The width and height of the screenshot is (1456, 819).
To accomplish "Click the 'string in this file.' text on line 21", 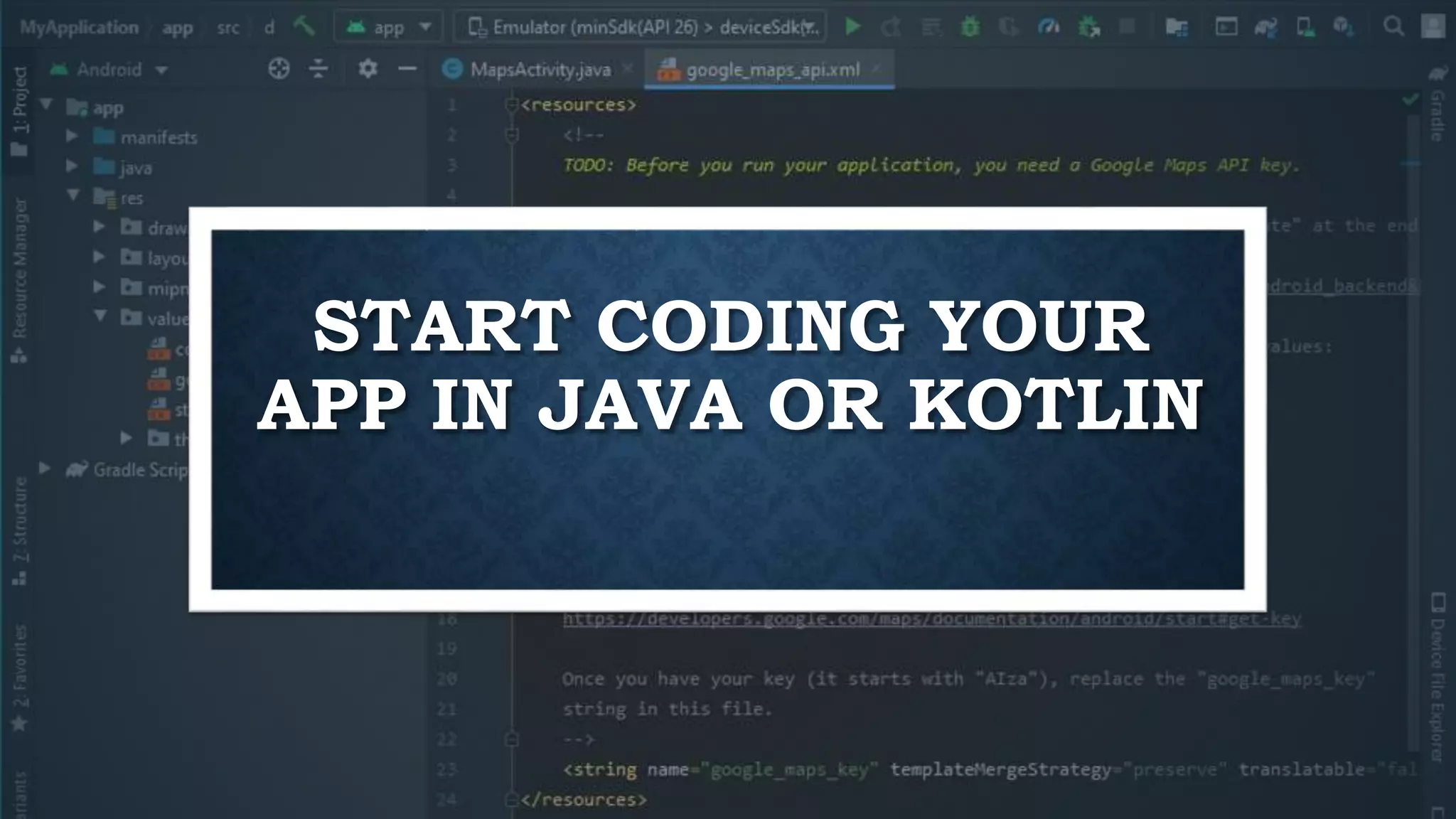I will pyautogui.click(x=667, y=710).
